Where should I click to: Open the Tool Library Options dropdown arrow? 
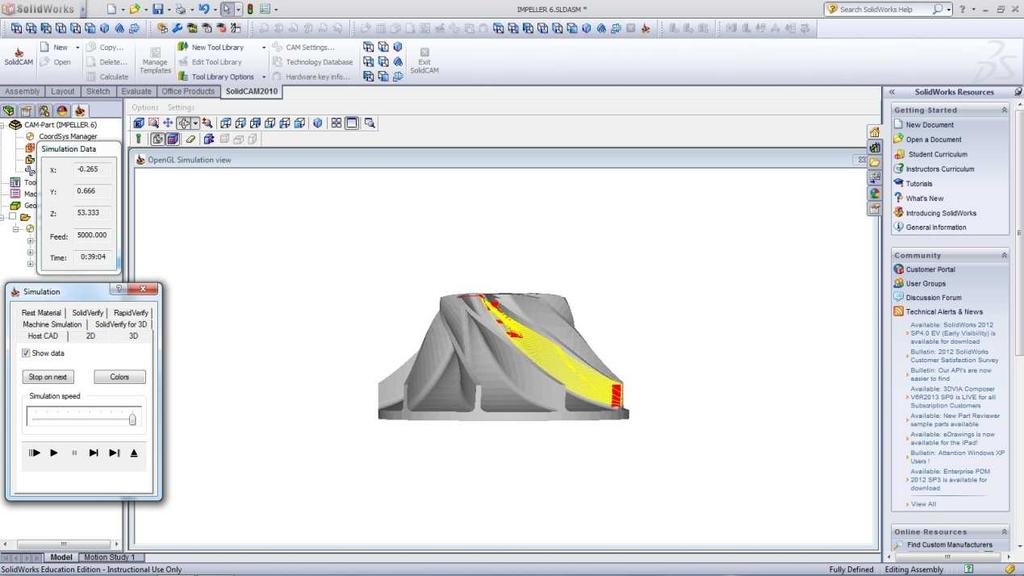[x=264, y=77]
